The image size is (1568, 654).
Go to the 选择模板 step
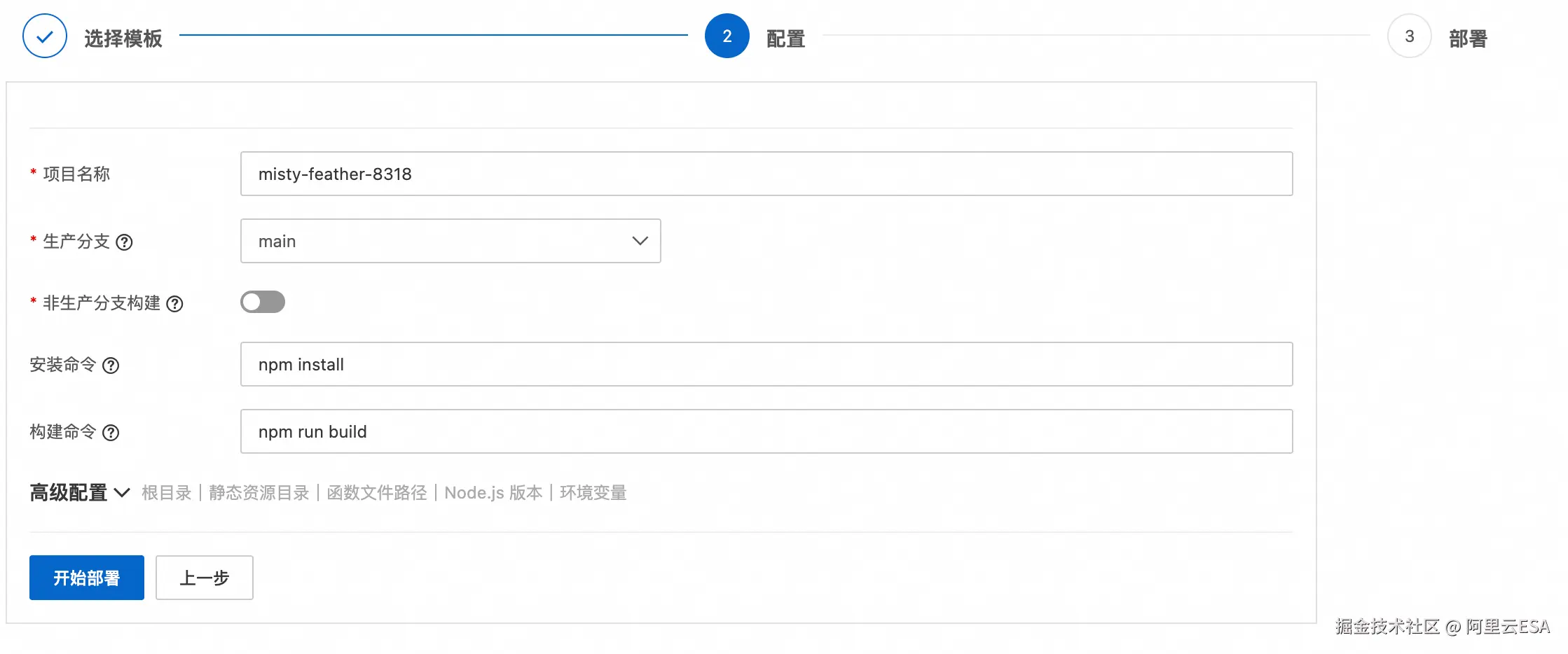[123, 39]
